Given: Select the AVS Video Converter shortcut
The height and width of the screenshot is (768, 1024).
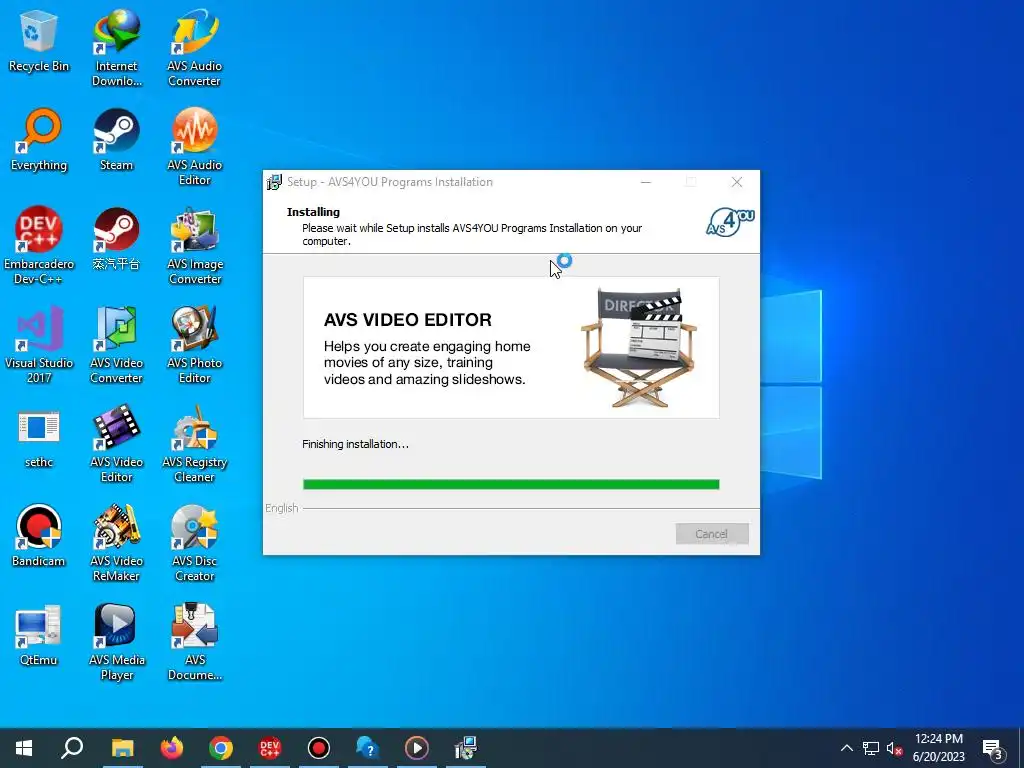Looking at the screenshot, I should [x=117, y=345].
